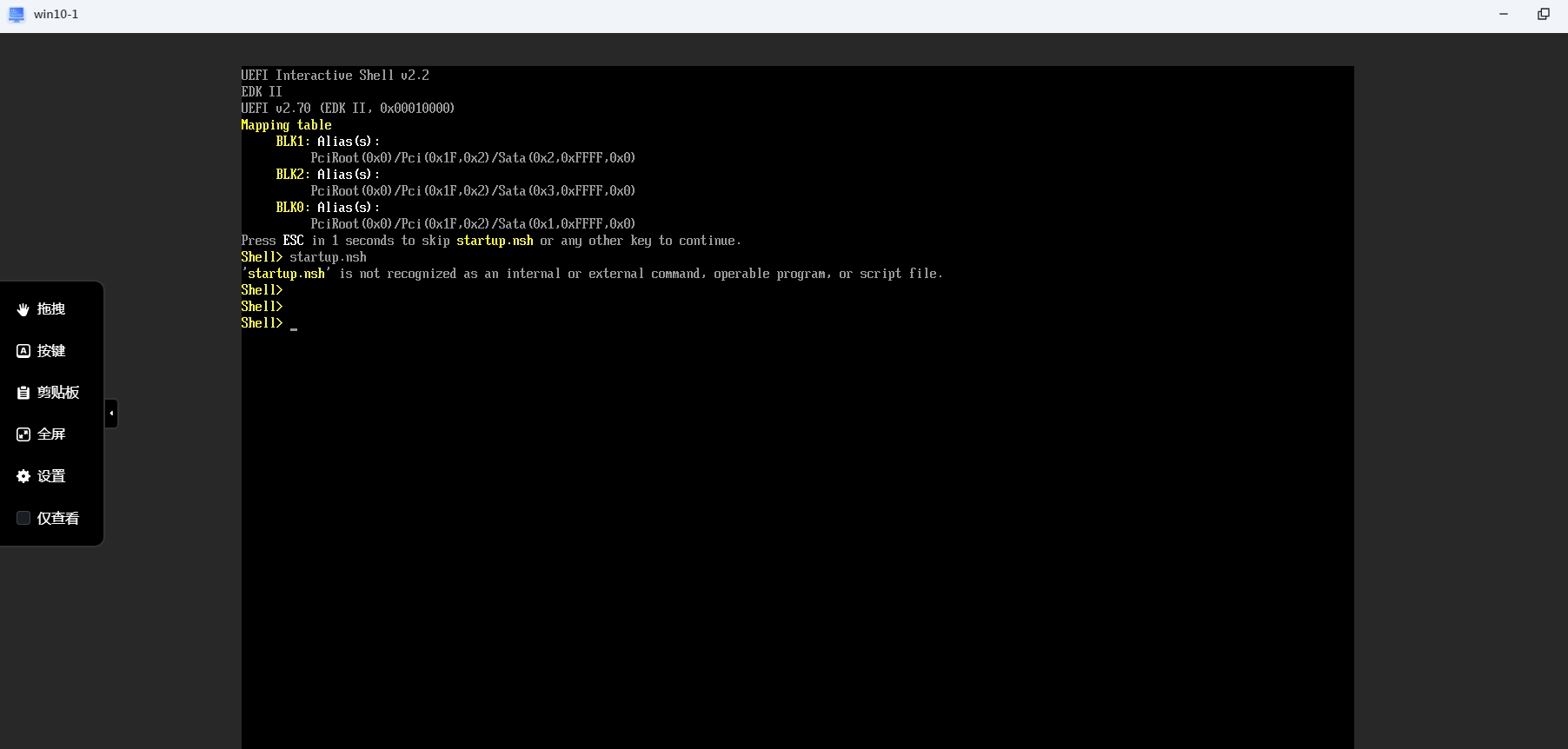Image resolution: width=1568 pixels, height=749 pixels.
Task: Click the hand icon for 拖拽 drag mode
Action: 23,309
